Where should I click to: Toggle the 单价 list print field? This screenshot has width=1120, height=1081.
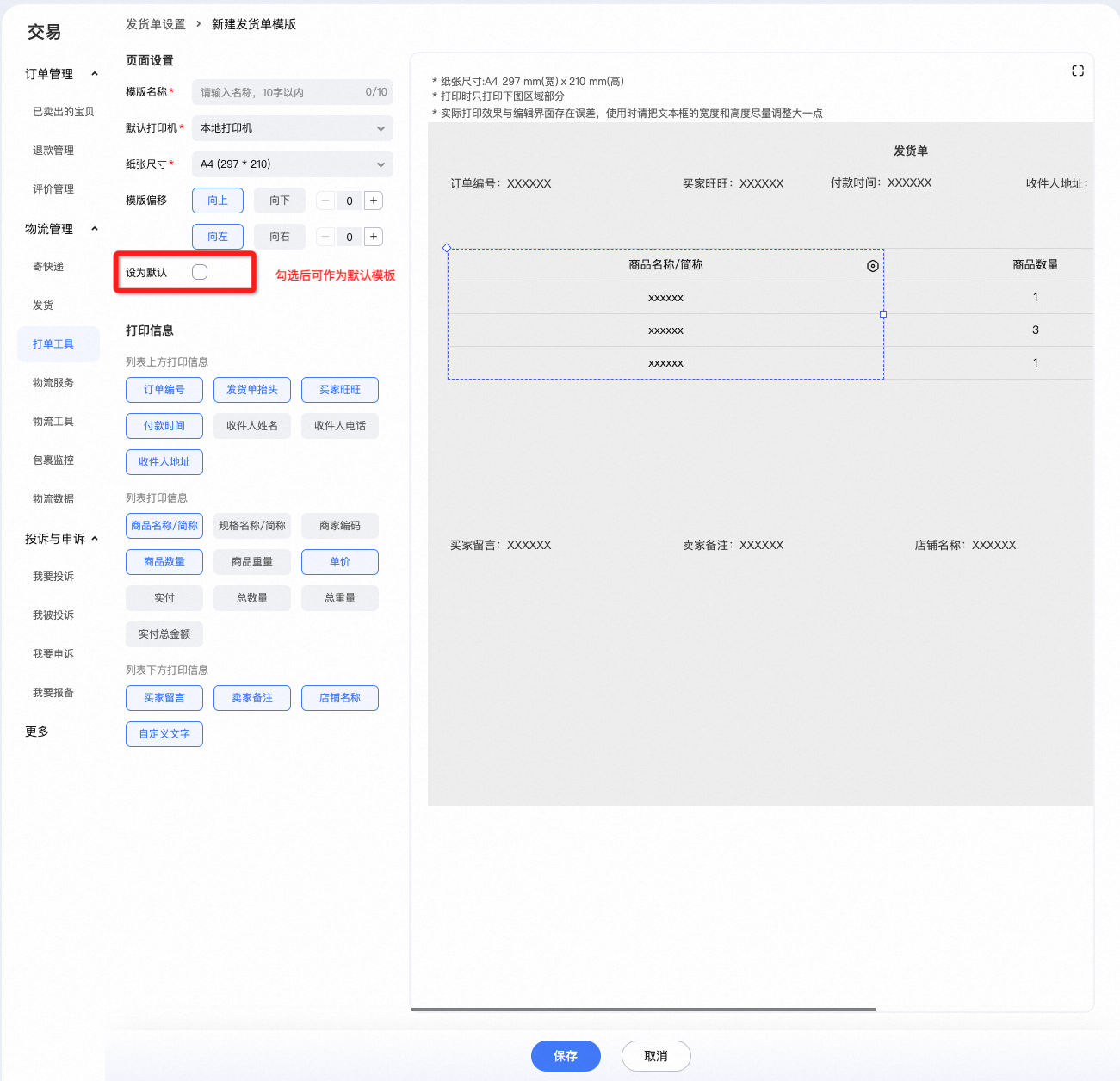pyautogui.click(x=340, y=562)
